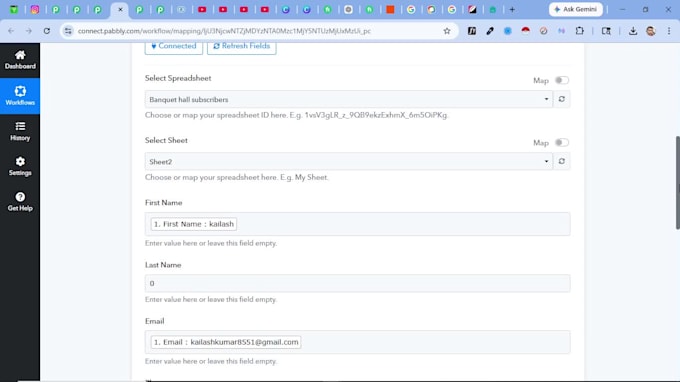The image size is (680, 382).
Task: Click the Last Name input field
Action: tap(357, 283)
